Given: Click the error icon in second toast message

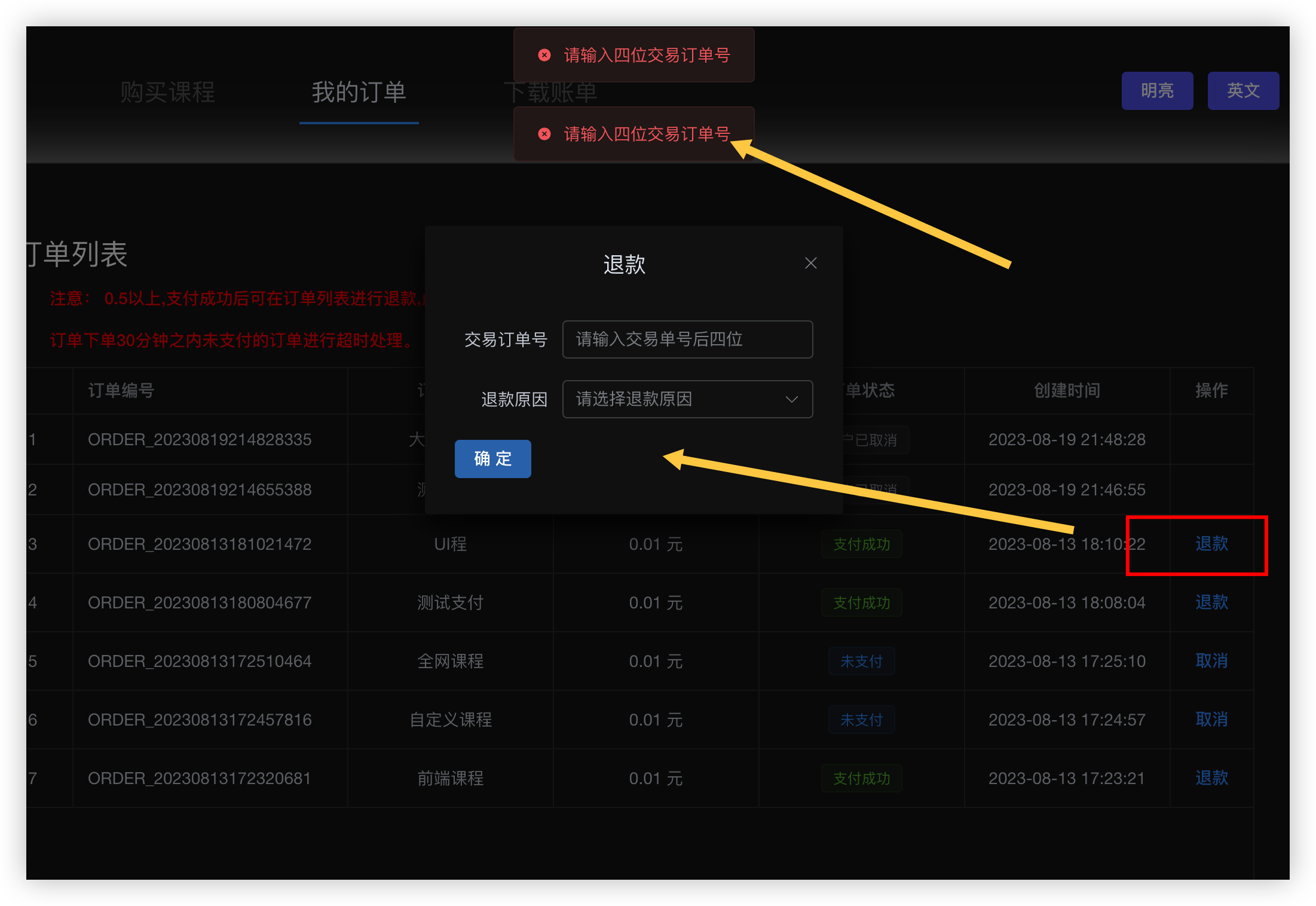Looking at the screenshot, I should point(544,134).
